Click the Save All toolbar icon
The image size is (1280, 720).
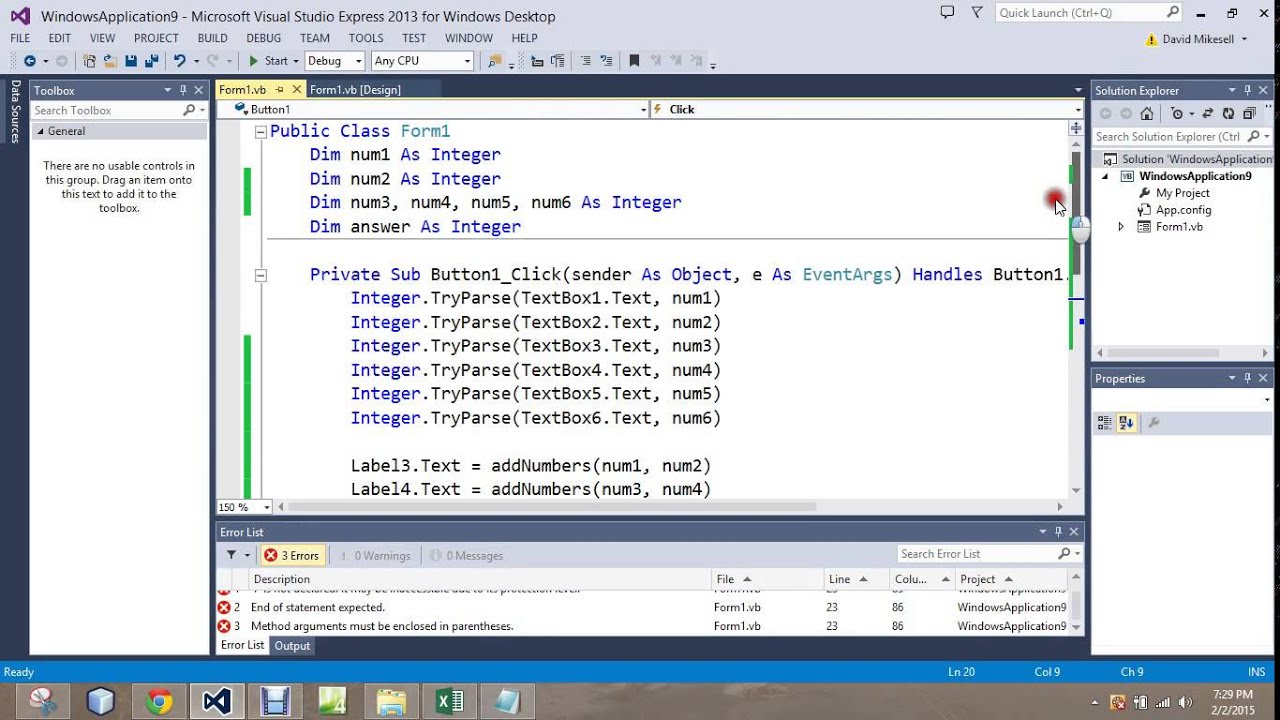click(x=151, y=61)
